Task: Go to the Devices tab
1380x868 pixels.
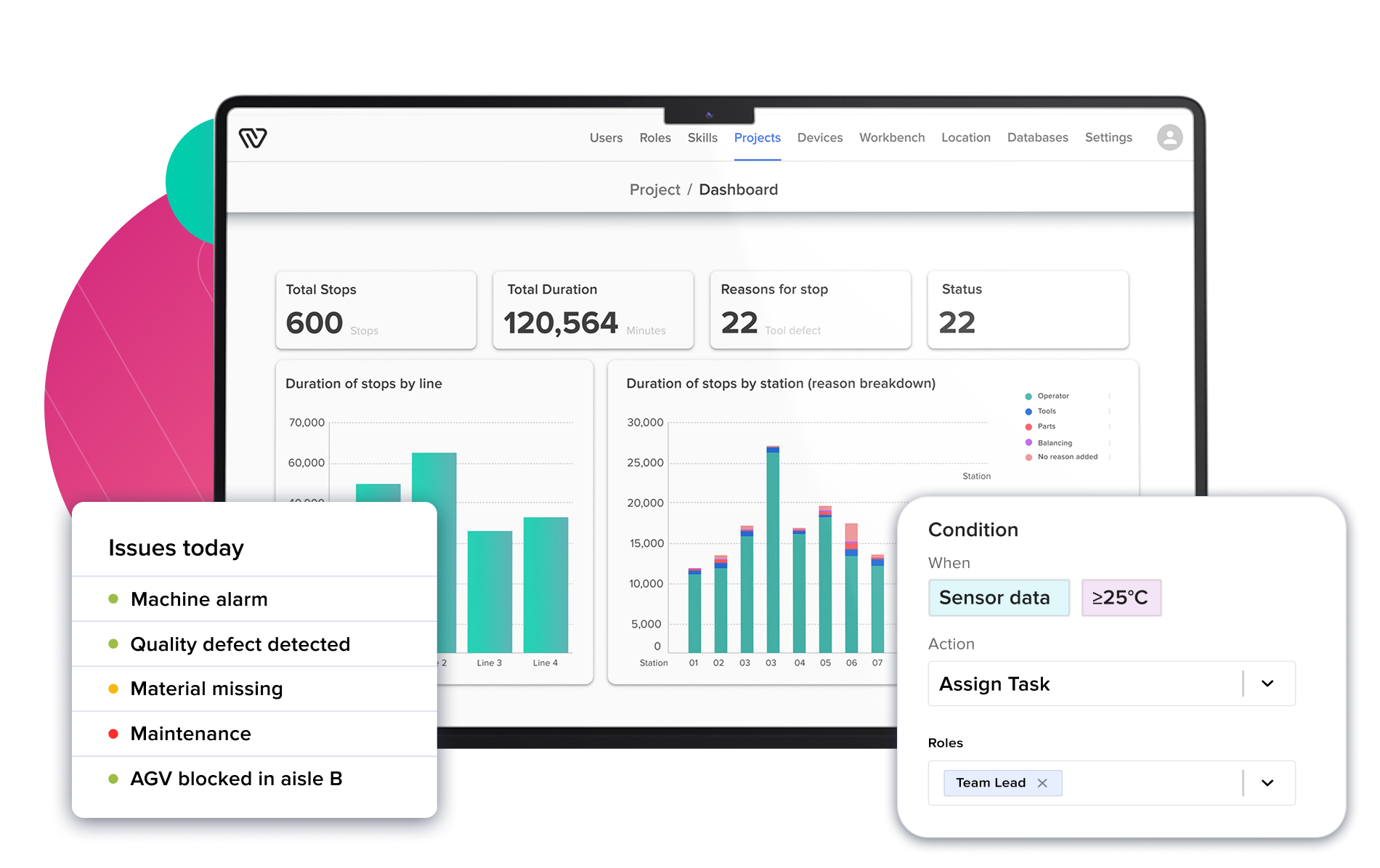Action: 819,138
